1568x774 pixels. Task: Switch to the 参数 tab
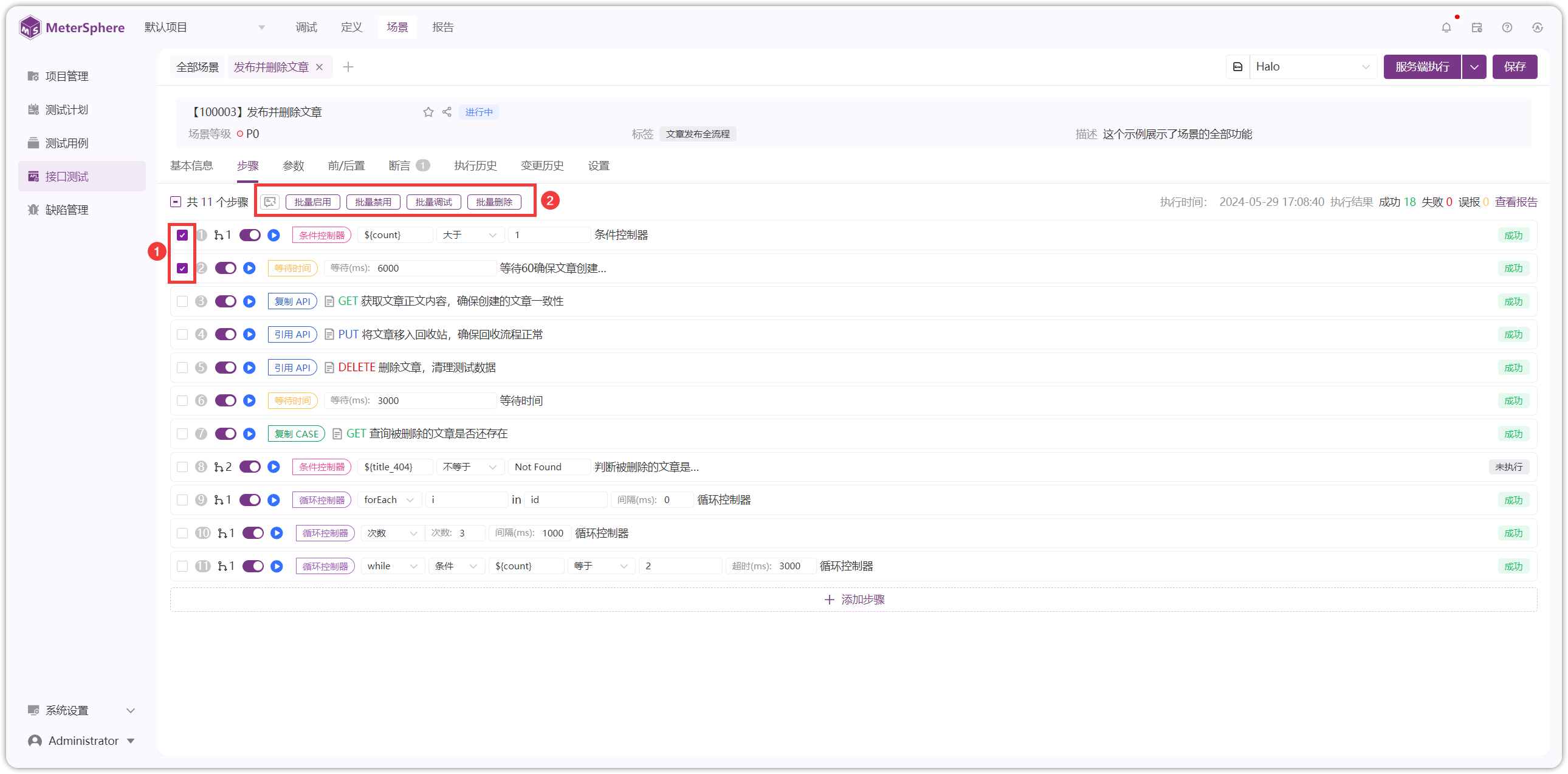coord(294,165)
